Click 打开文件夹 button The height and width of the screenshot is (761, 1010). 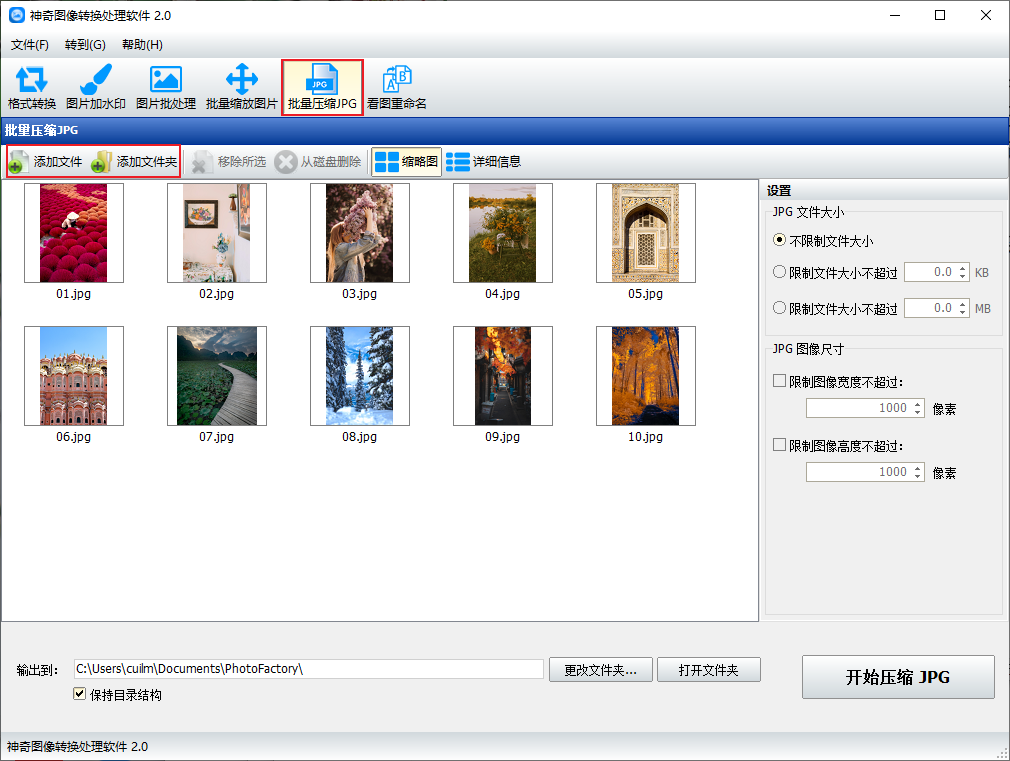tap(709, 669)
